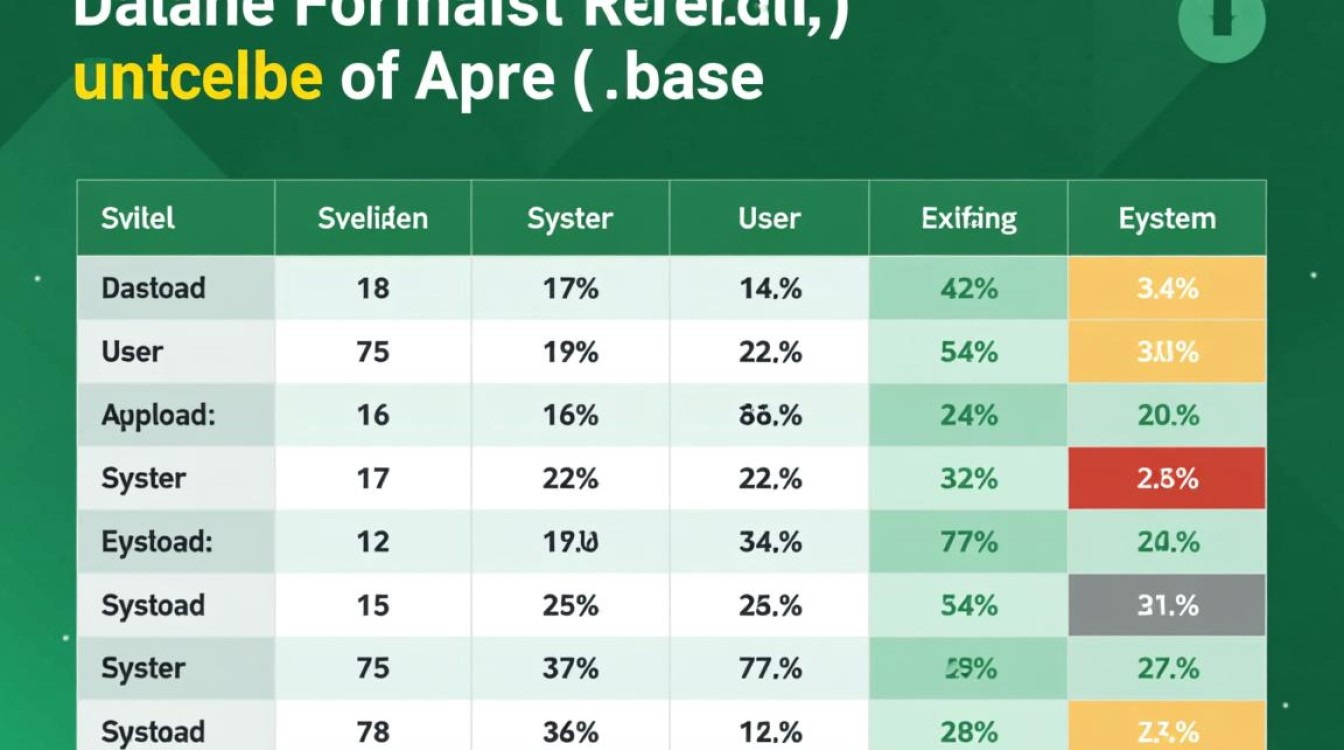Image resolution: width=1344 pixels, height=750 pixels.
Task: Select the Eystem column header
Action: coord(1167,218)
